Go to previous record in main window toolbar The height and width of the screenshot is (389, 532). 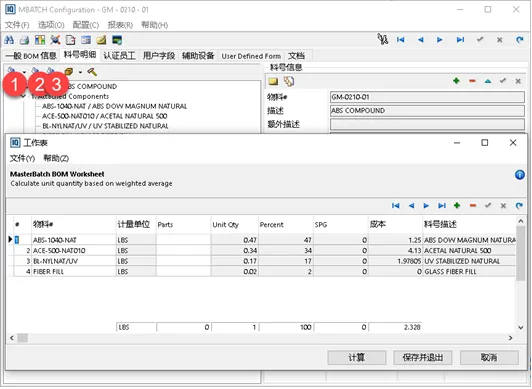coord(421,40)
